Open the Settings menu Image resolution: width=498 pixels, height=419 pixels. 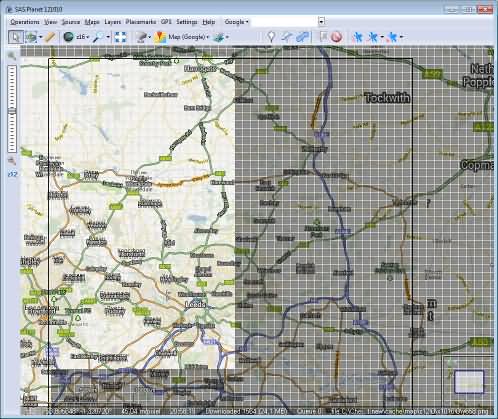tap(187, 22)
